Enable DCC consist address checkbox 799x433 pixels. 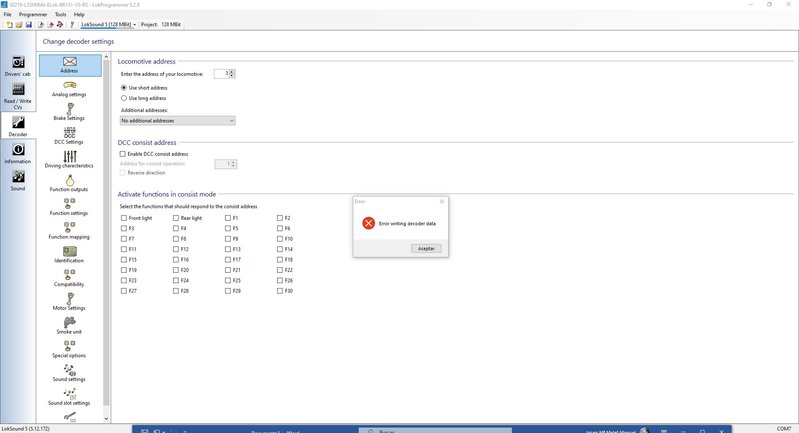[122, 154]
